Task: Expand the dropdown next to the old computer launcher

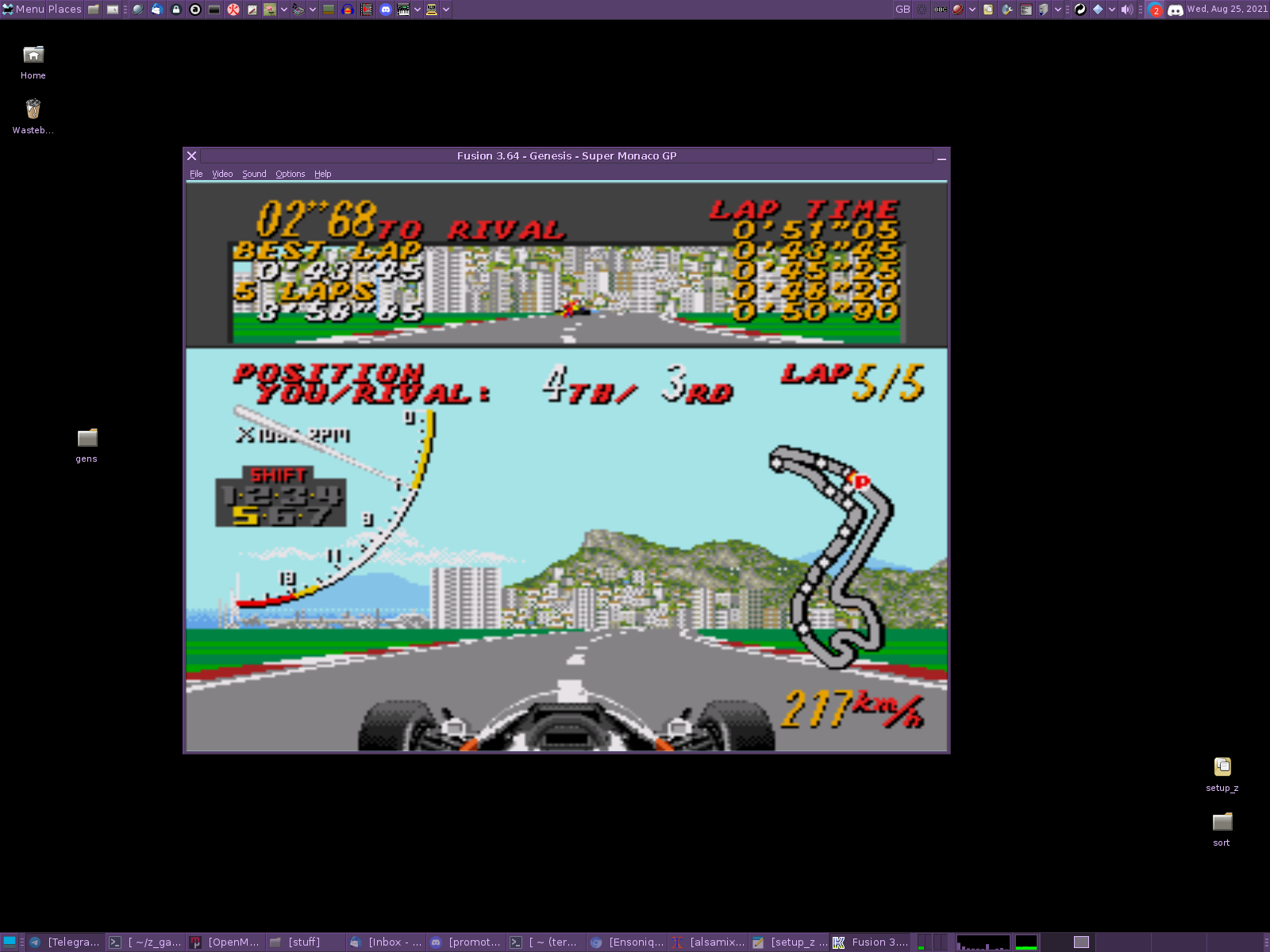Action: [446, 10]
